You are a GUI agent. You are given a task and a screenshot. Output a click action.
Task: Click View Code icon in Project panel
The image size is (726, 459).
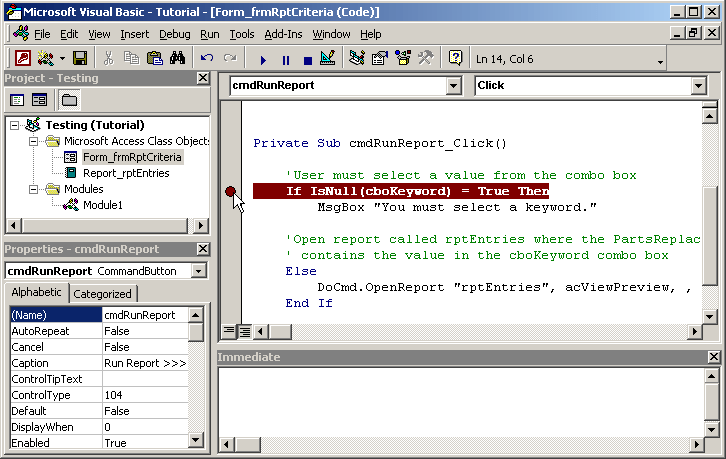point(17,100)
